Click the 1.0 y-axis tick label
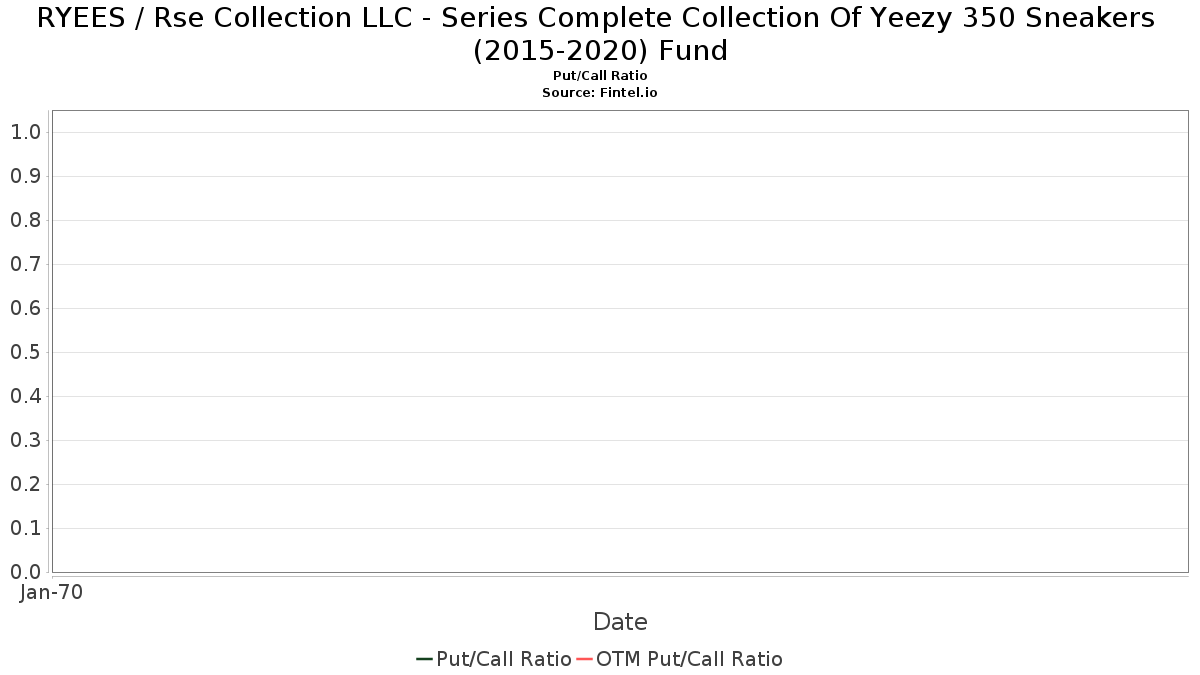The width and height of the screenshot is (1200, 675). [25, 132]
